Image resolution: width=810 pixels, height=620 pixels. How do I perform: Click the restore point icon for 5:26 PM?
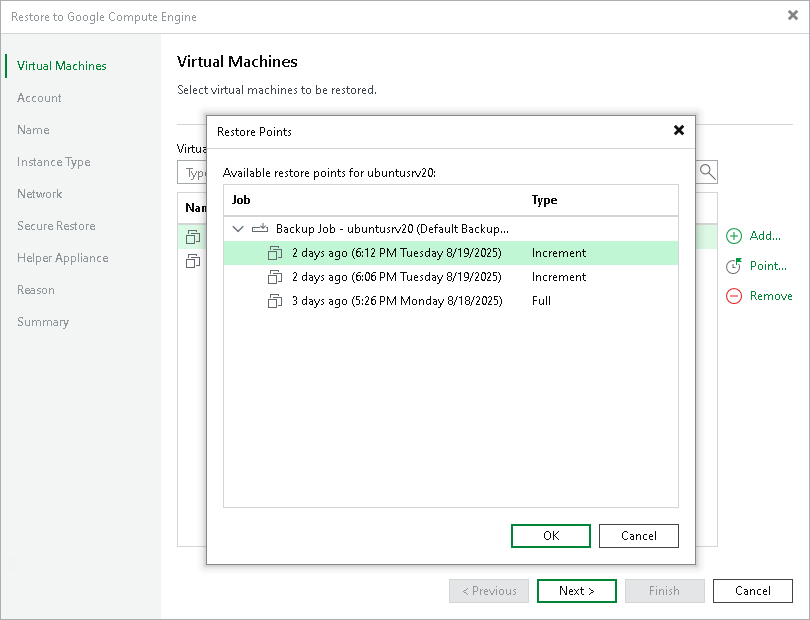pyautogui.click(x=275, y=301)
